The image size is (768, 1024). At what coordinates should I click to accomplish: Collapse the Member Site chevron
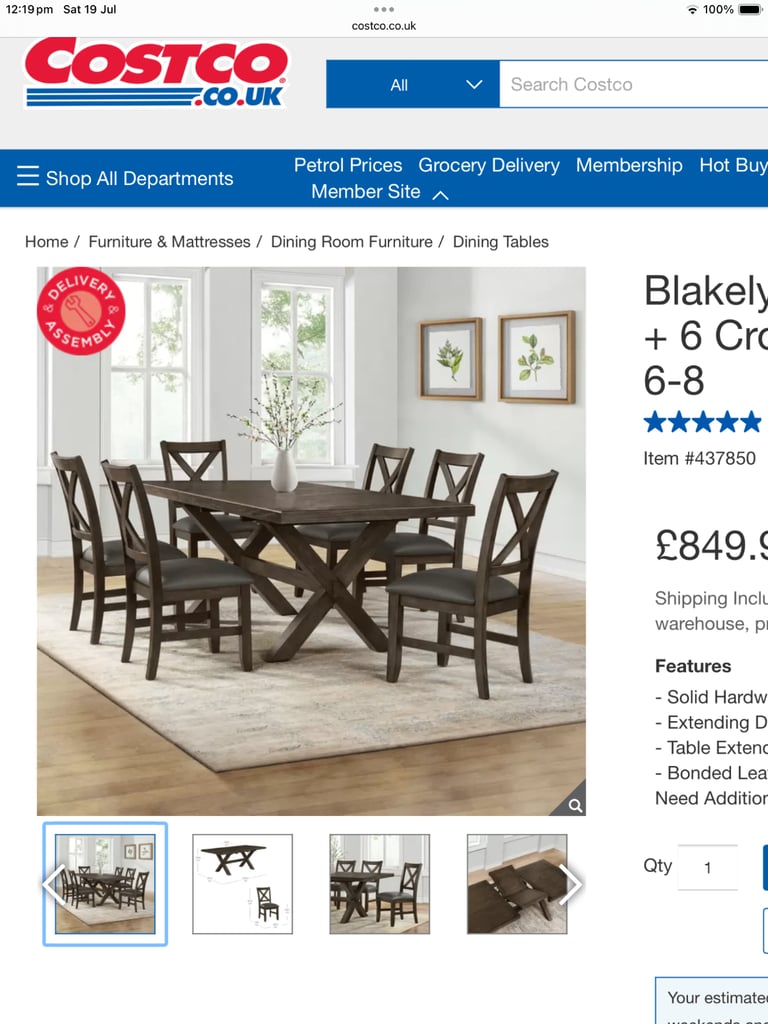coord(441,195)
